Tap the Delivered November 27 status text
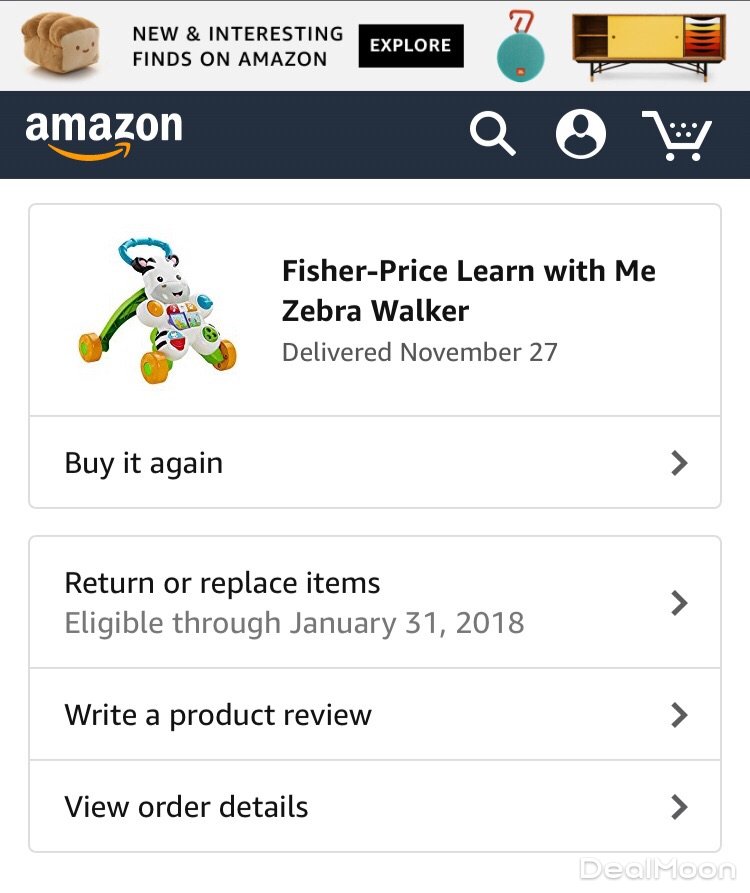This screenshot has width=750, height=893. coord(419,353)
